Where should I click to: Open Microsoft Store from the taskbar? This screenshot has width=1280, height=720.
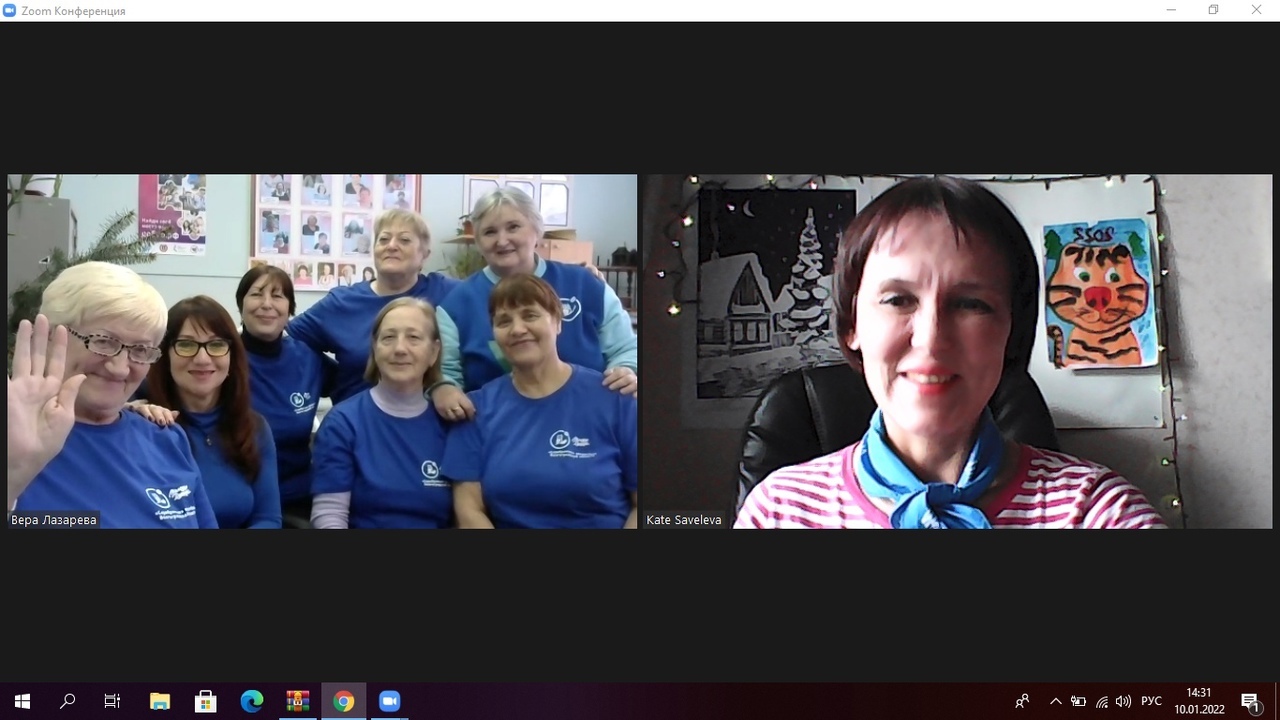pos(205,701)
